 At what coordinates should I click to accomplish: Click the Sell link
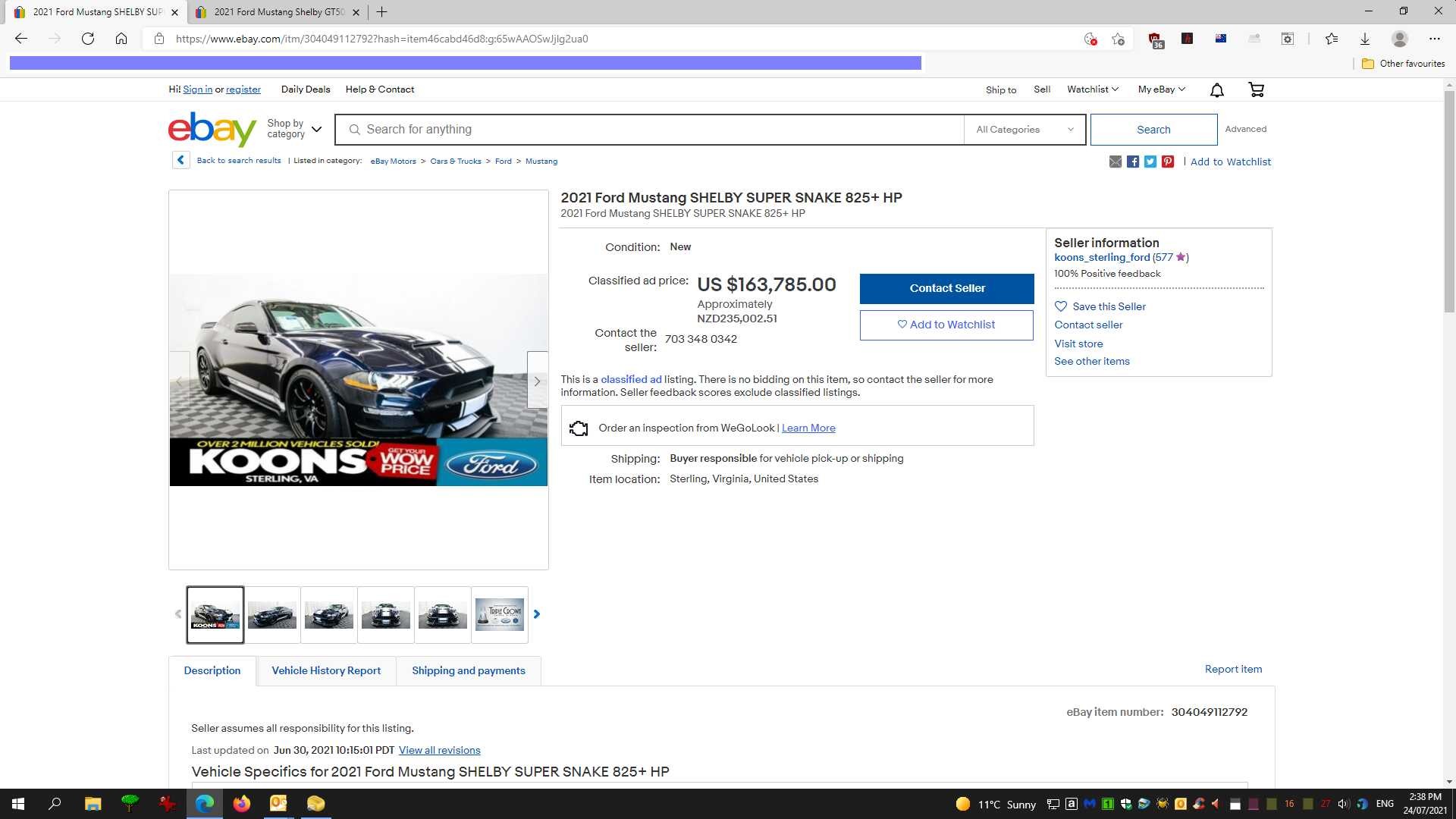(1042, 89)
